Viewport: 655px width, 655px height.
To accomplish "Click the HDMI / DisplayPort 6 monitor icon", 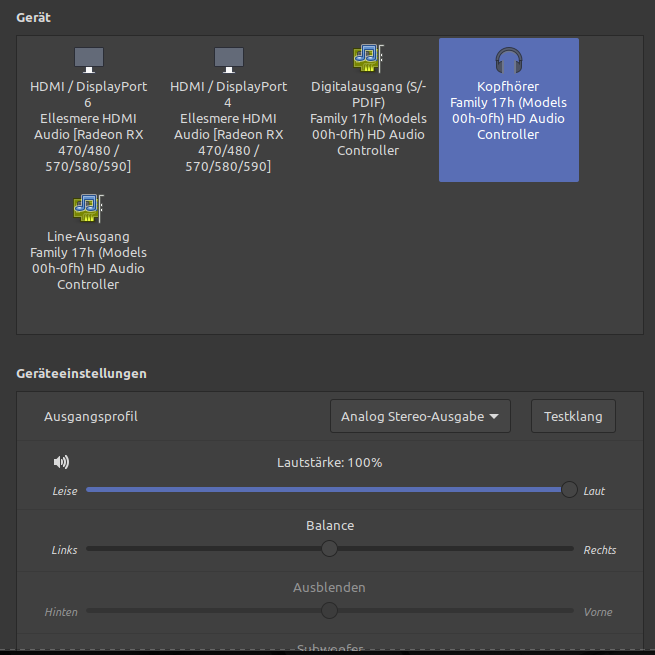I will pyautogui.click(x=88, y=59).
